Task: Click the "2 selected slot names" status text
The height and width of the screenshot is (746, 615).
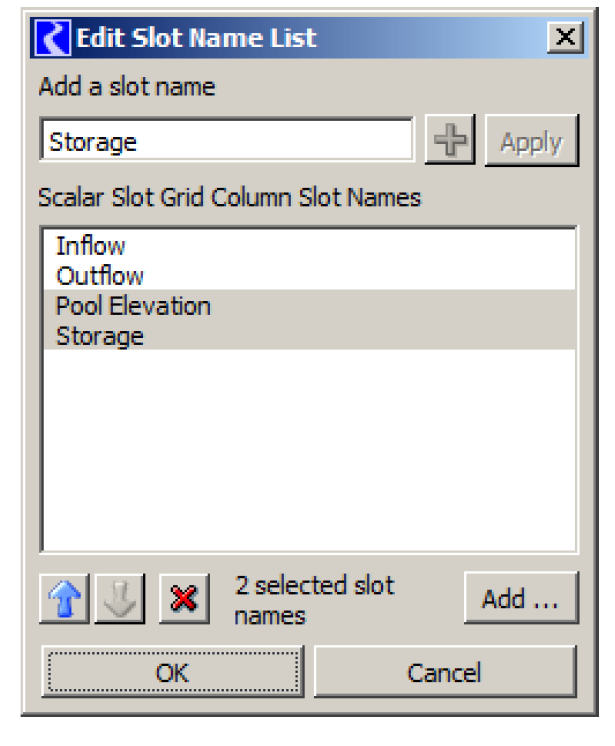Action: point(315,600)
